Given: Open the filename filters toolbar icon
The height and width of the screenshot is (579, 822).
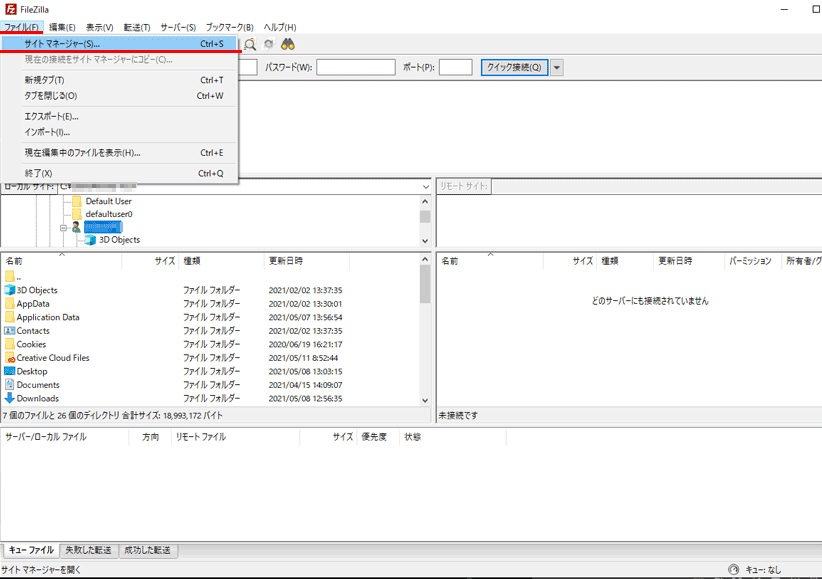Looking at the screenshot, I should pyautogui.click(x=250, y=45).
